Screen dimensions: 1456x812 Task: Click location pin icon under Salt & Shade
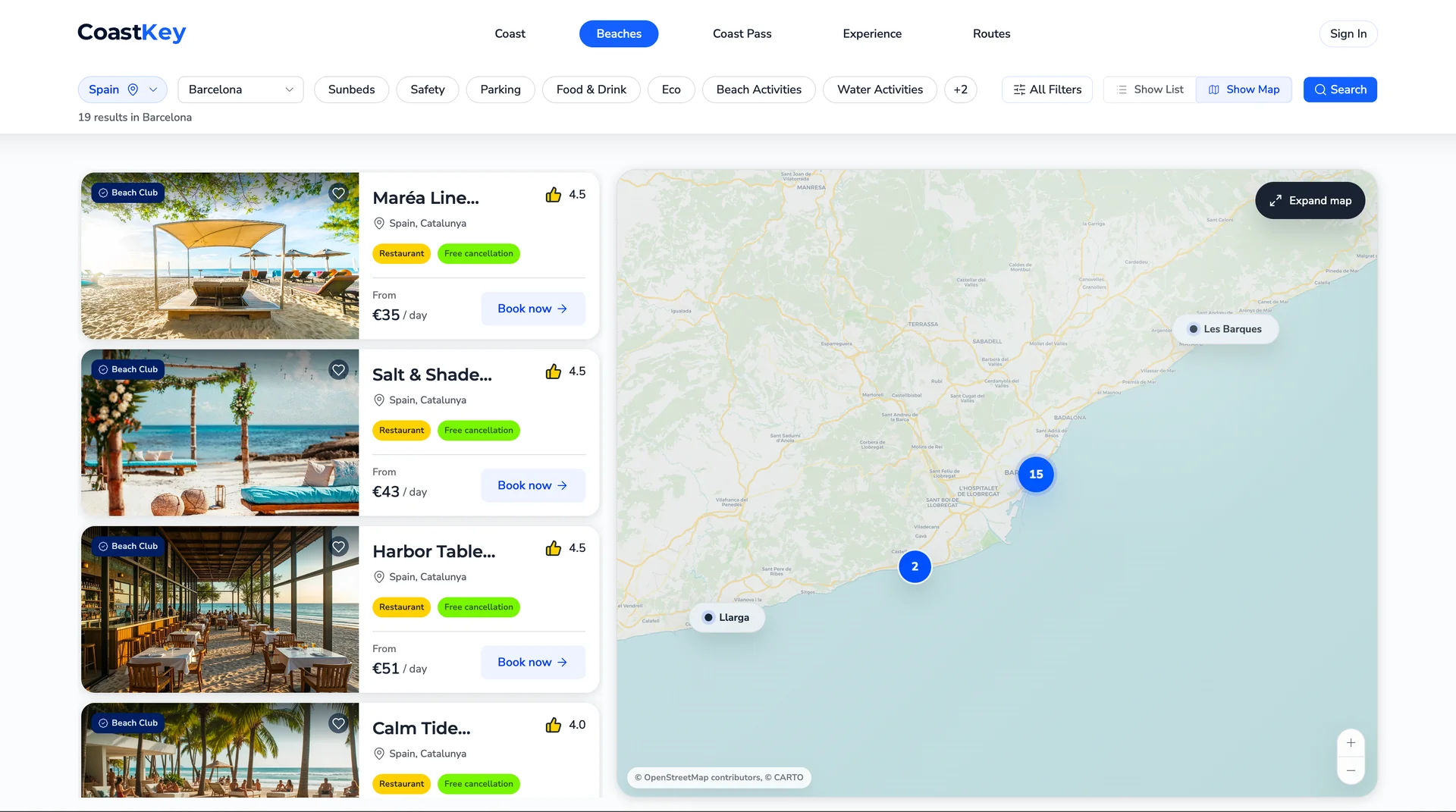tap(379, 400)
